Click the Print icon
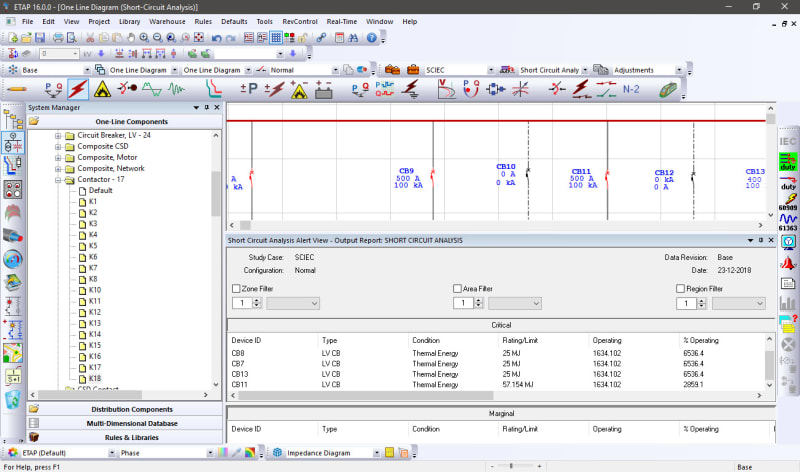Image resolution: width=800 pixels, height=472 pixels. pos(58,38)
